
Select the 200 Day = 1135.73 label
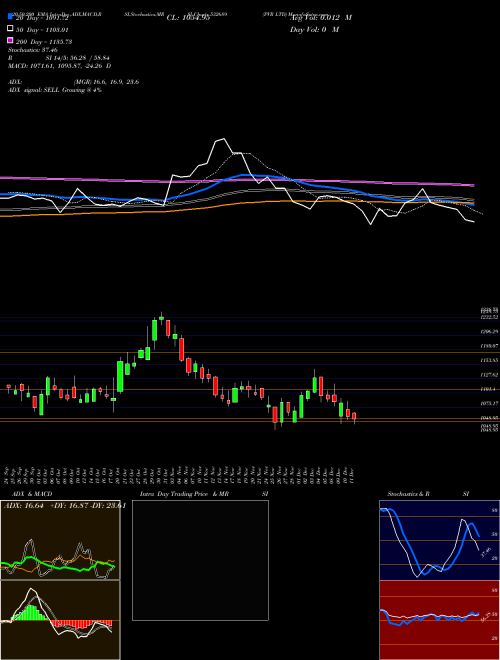pyautogui.click(x=44, y=42)
